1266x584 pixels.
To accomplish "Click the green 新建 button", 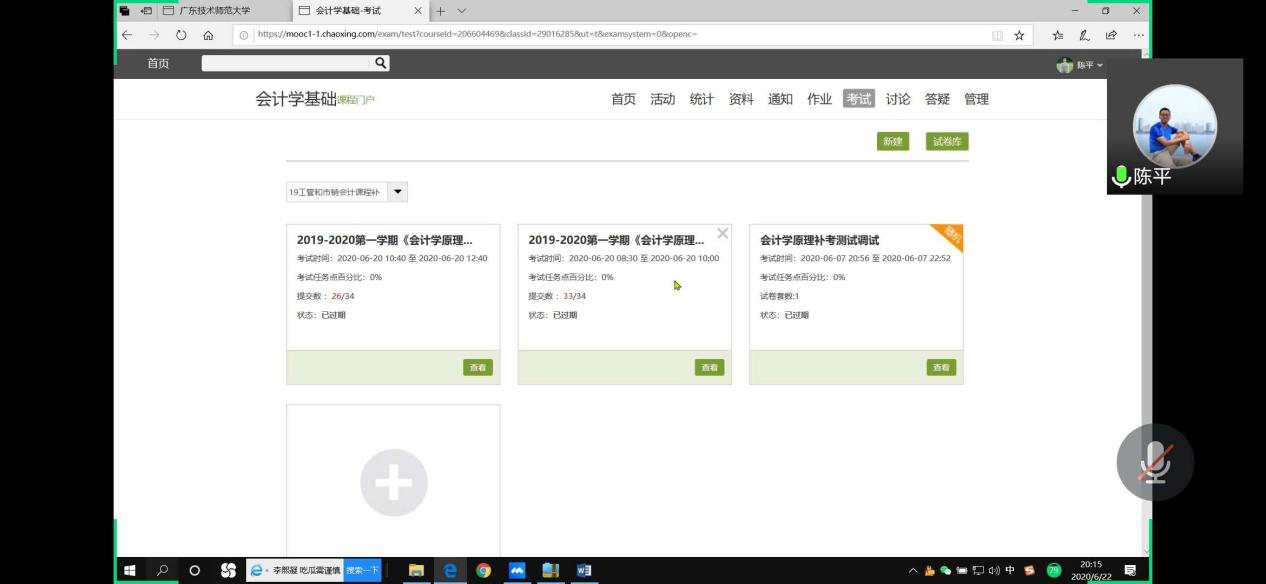I will click(892, 142).
